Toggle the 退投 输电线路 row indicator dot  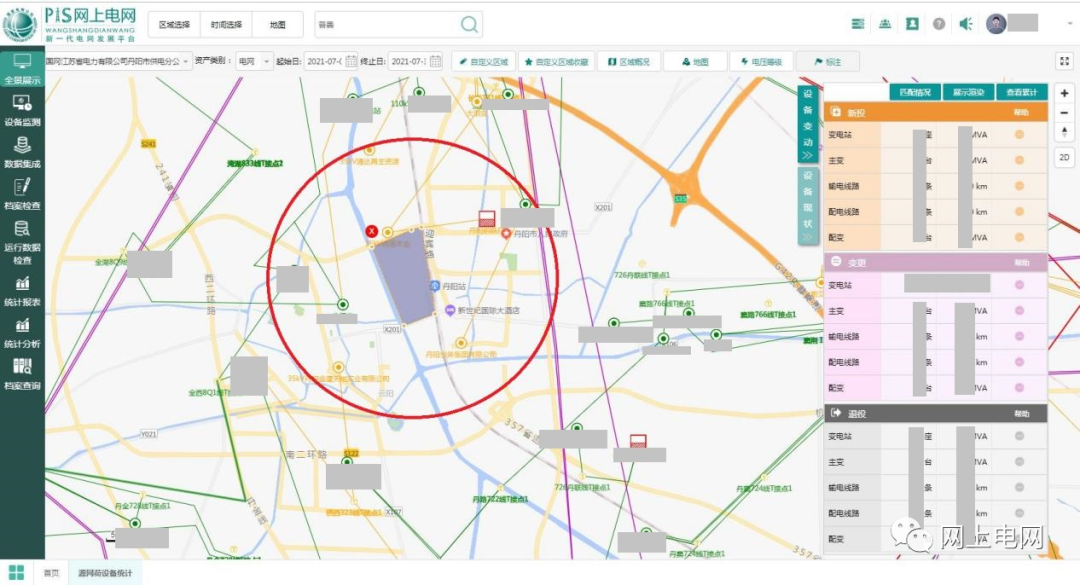[1019, 487]
